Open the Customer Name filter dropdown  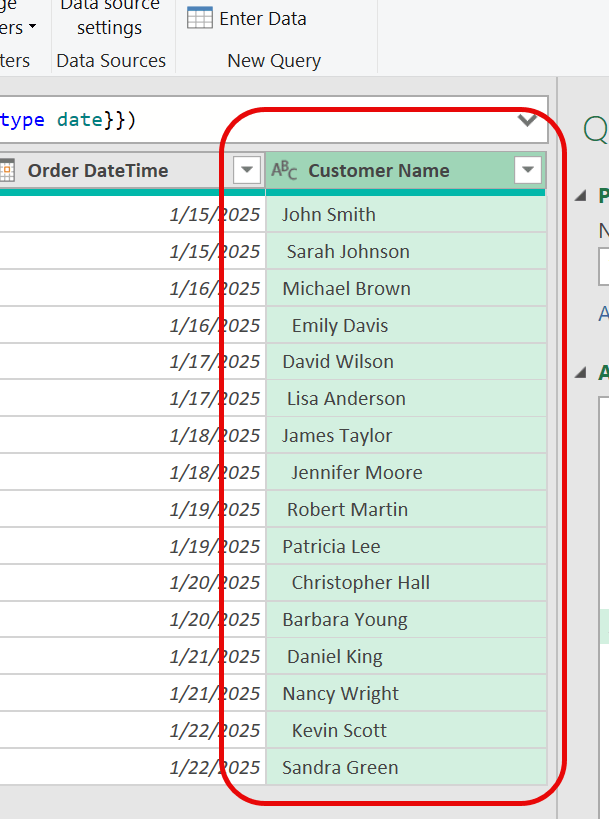(528, 170)
